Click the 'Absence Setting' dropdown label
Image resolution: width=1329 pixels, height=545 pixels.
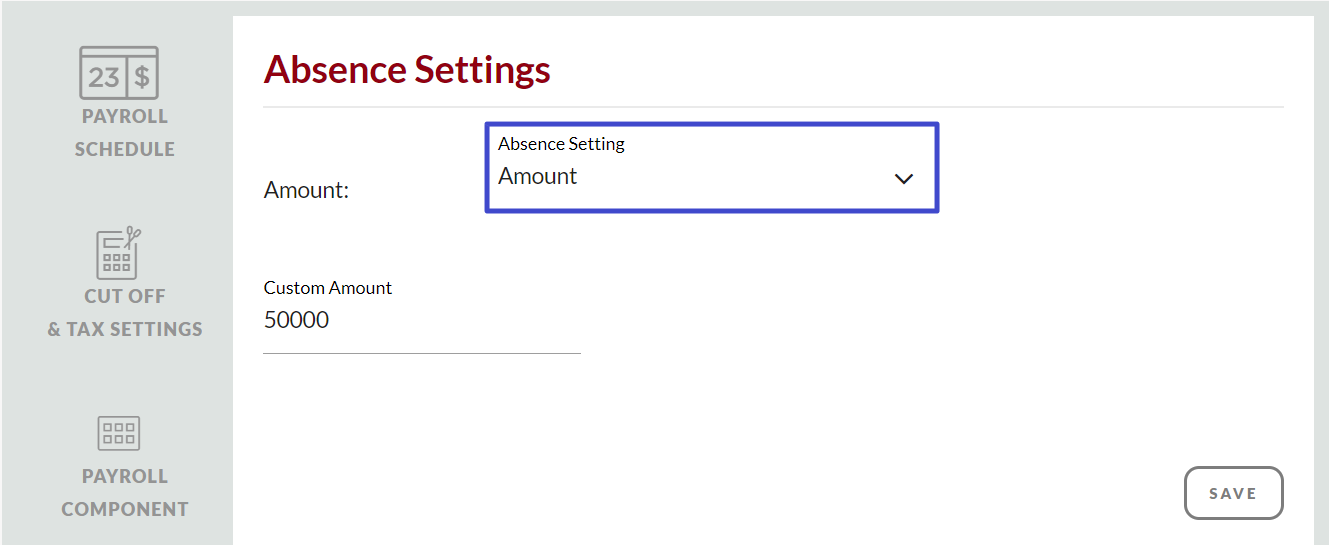(x=561, y=144)
